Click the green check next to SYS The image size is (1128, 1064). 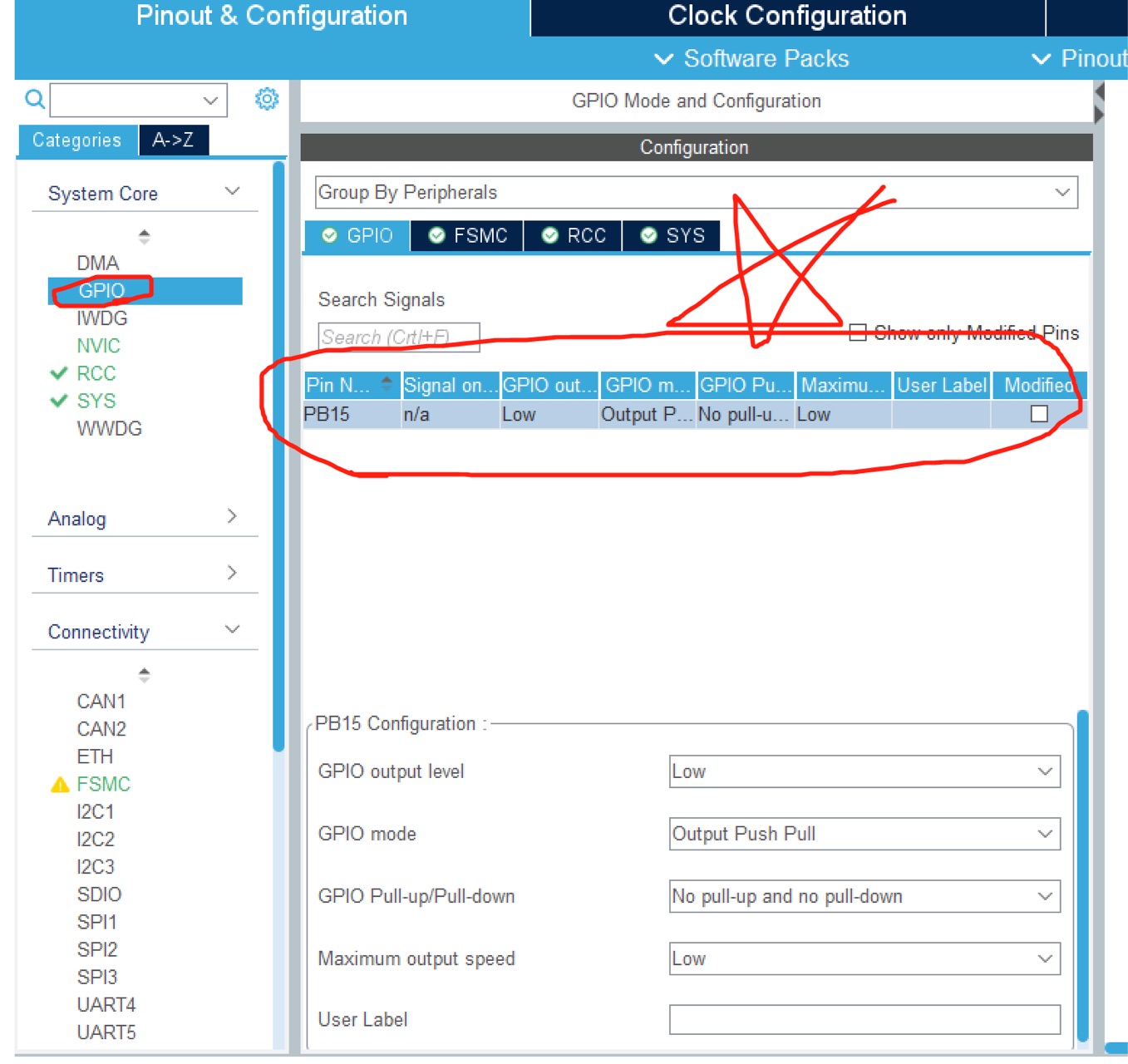(x=59, y=401)
